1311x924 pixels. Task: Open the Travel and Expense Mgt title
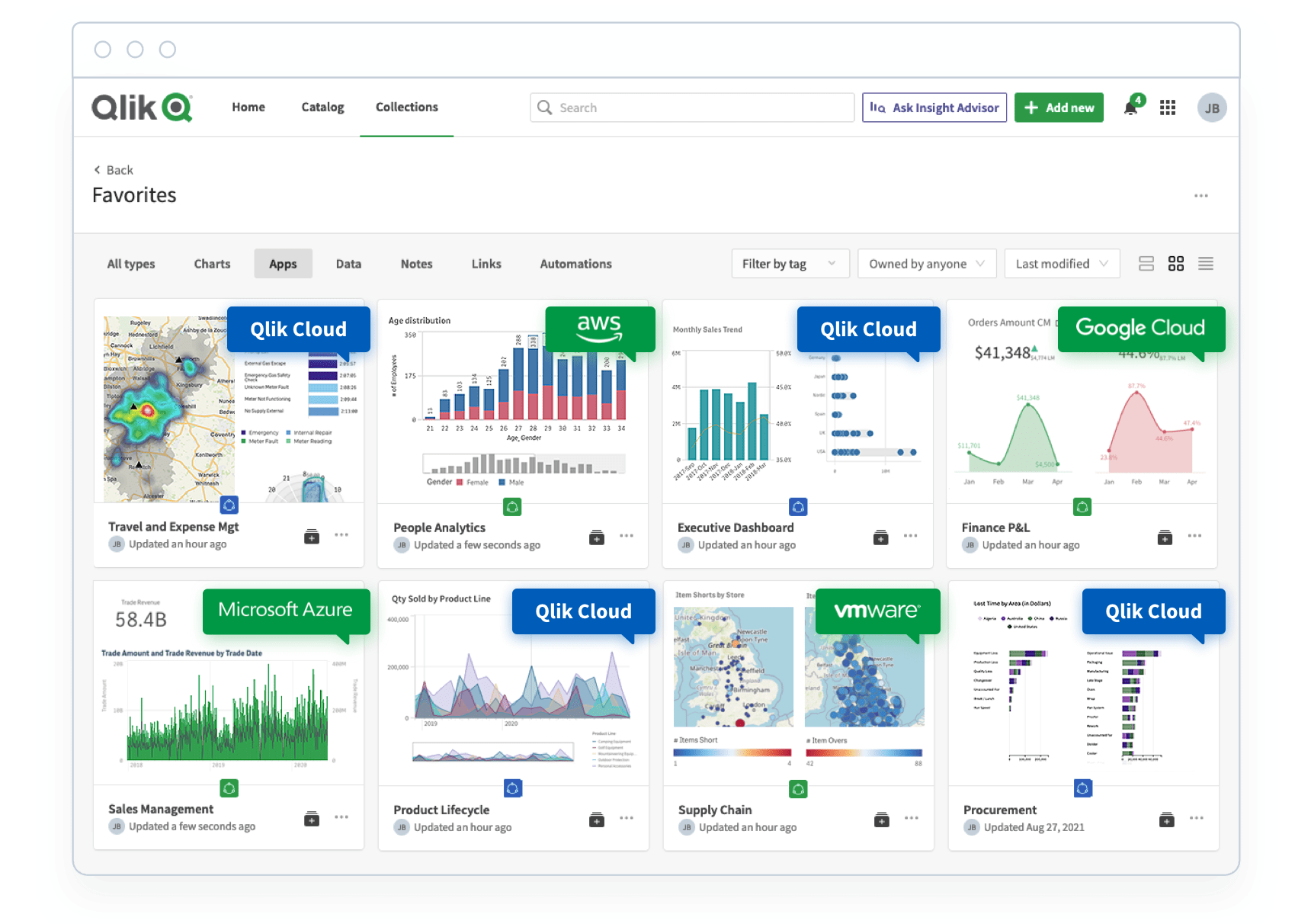tap(173, 527)
